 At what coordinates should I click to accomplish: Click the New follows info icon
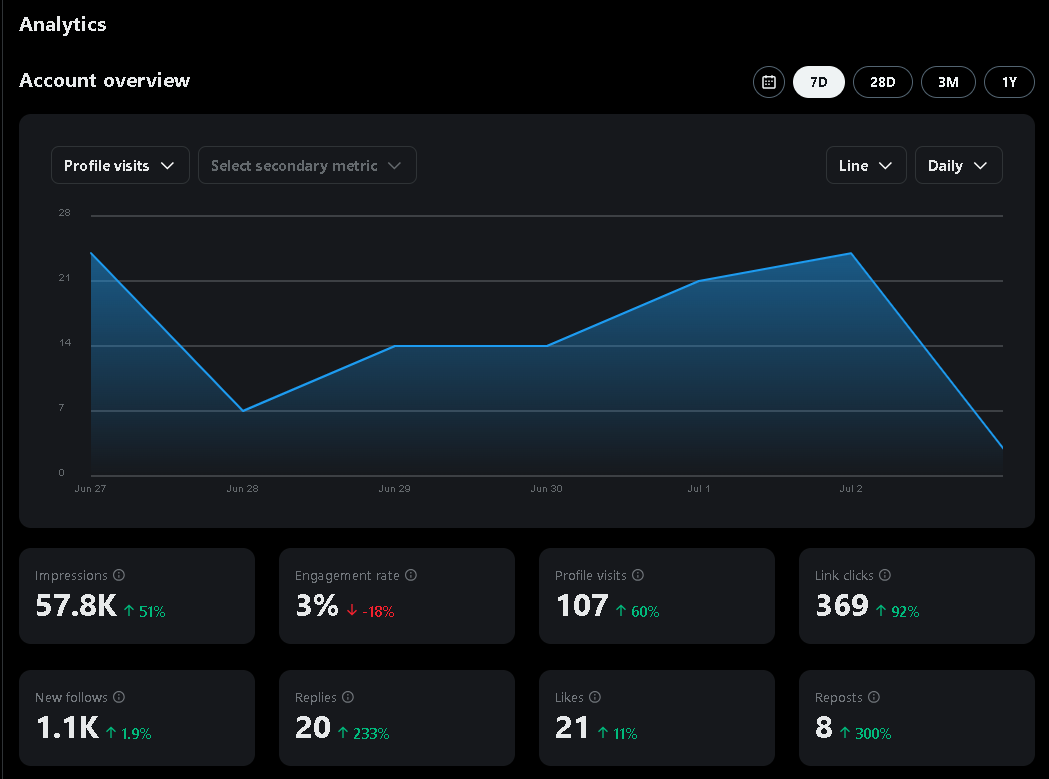pyautogui.click(x=120, y=697)
